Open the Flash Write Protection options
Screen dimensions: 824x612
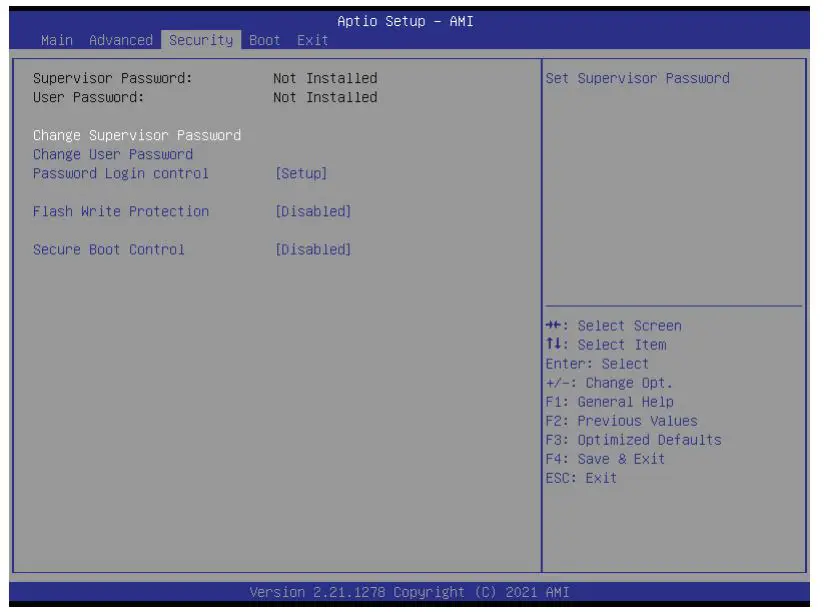[121, 211]
